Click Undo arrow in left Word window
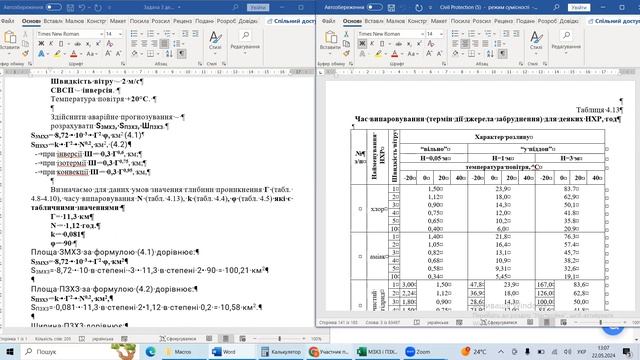 point(82,8)
